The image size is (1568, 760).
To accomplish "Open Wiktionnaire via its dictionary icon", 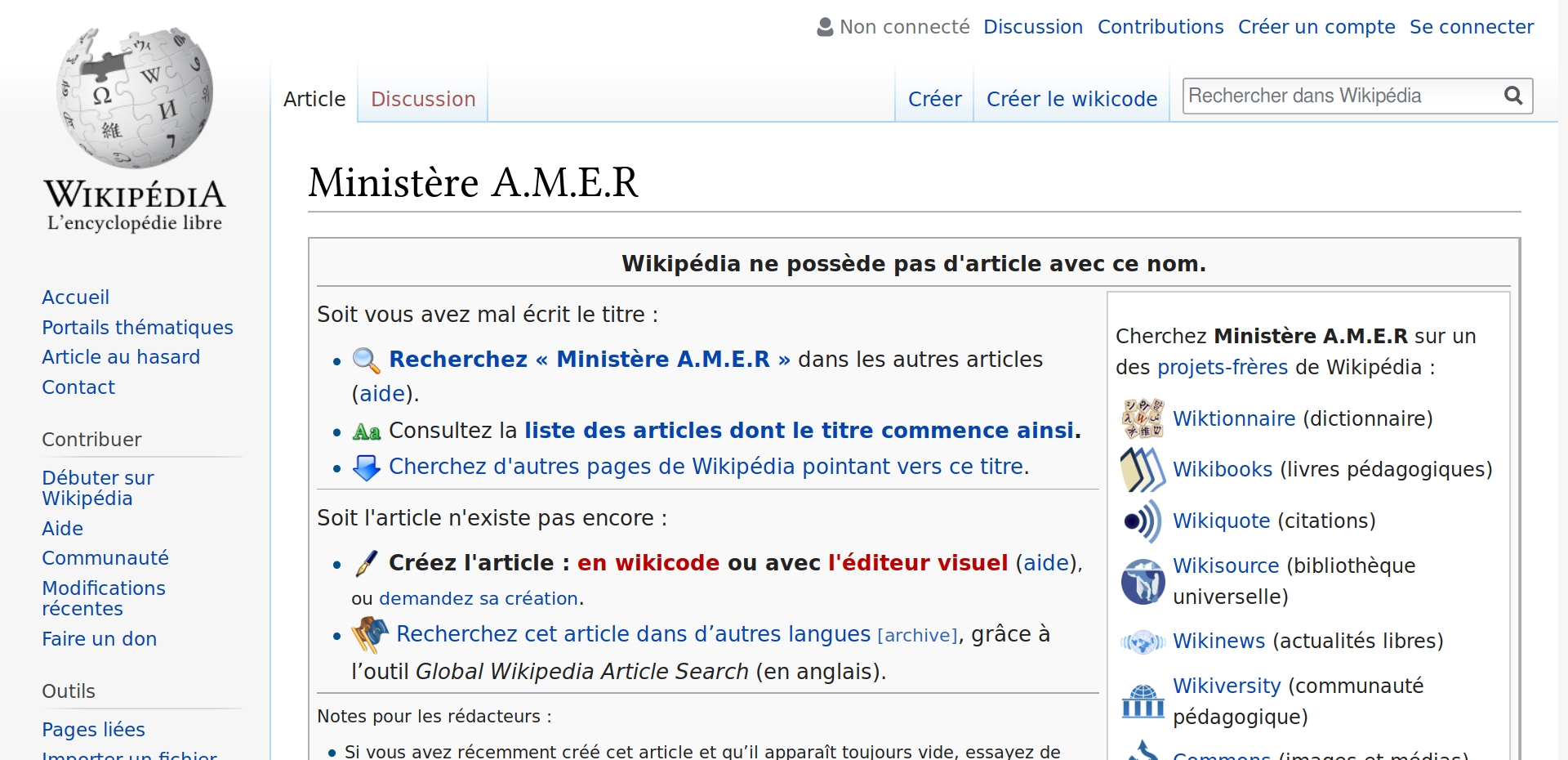I will (x=1142, y=418).
